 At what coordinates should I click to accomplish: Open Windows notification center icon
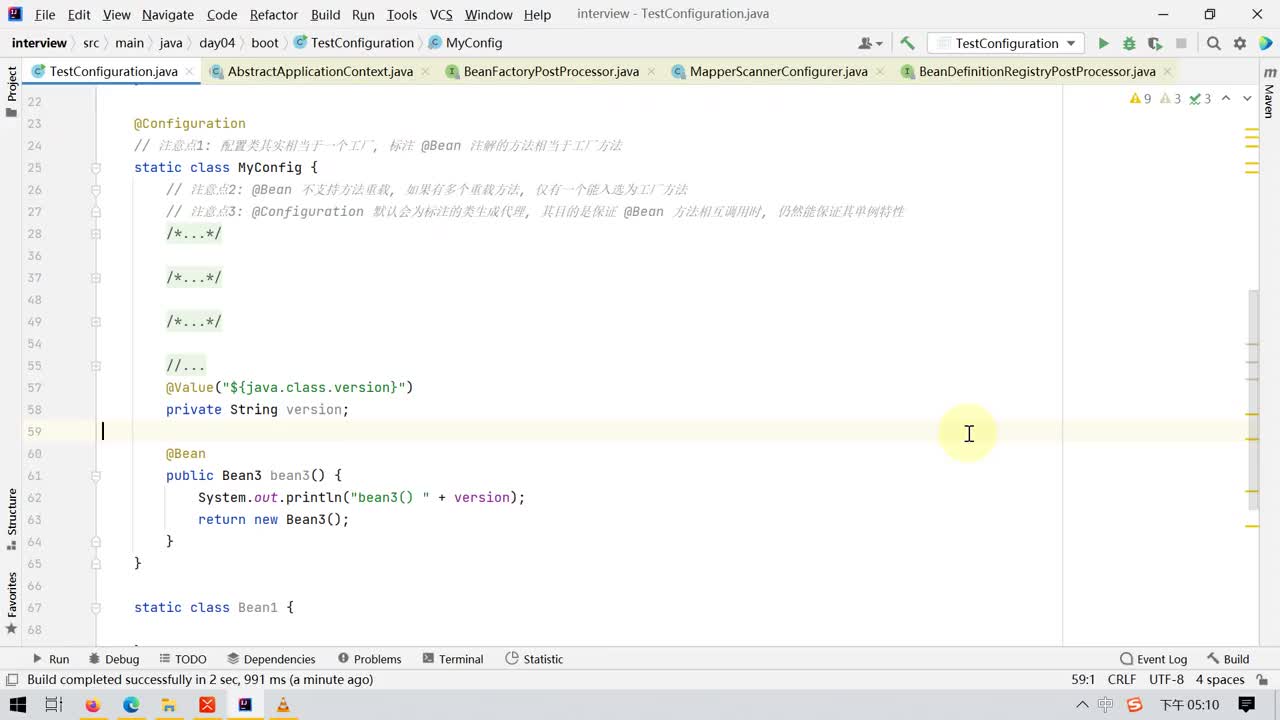click(1246, 705)
